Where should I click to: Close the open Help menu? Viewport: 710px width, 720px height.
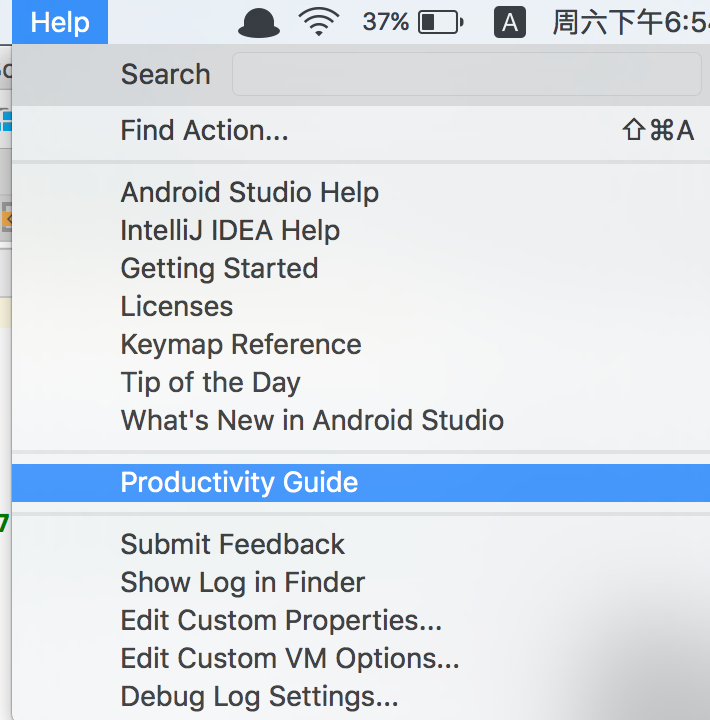coord(60,22)
